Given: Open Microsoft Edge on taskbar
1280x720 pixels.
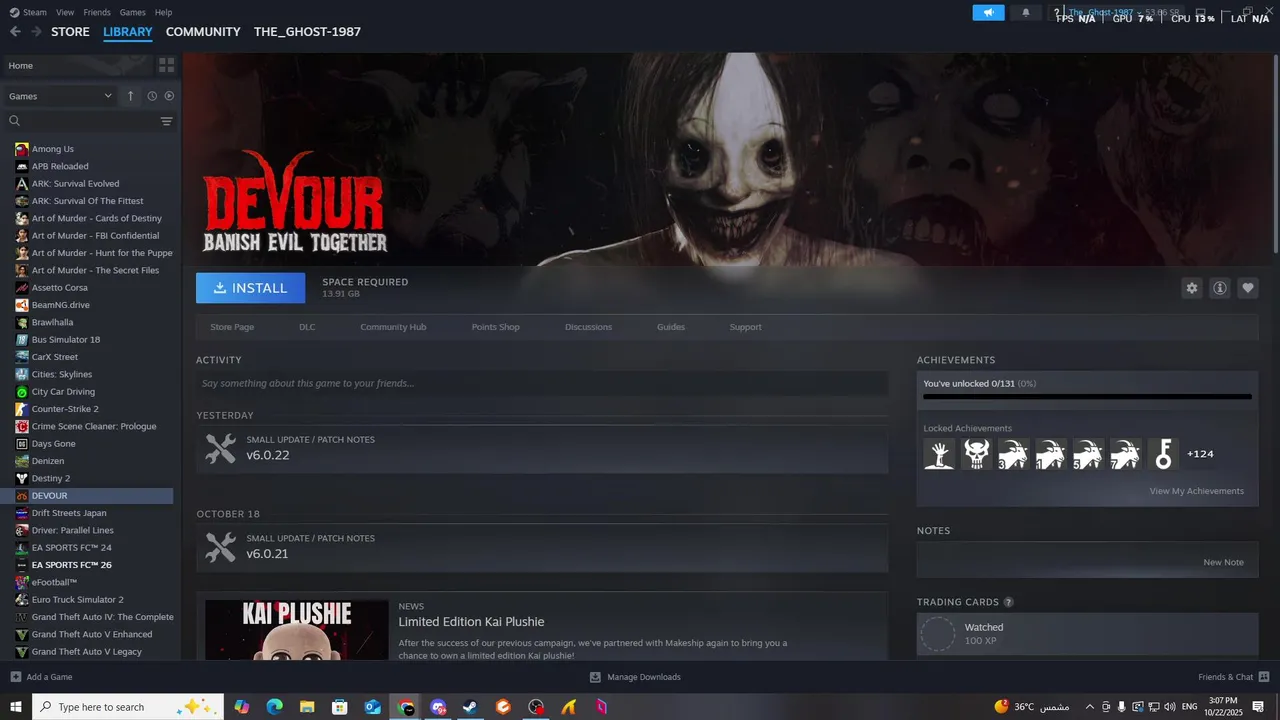Looking at the screenshot, I should 274,707.
